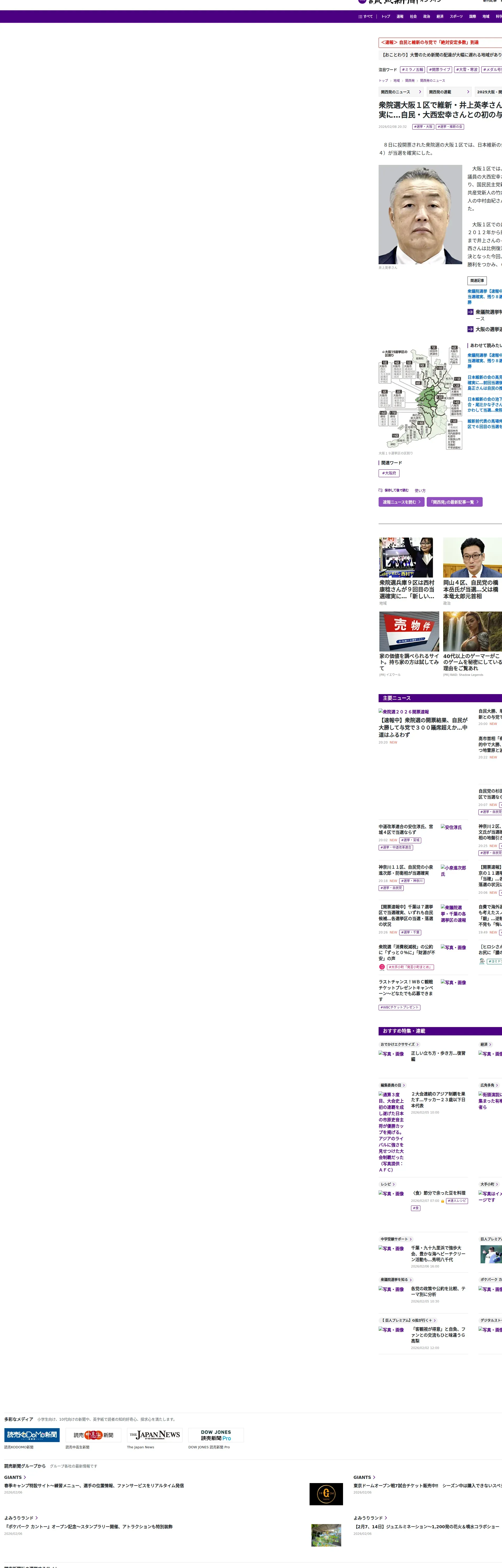Select スポーツ in the navigation bar
Viewport: 502px width, 1568px height.
click(456, 16)
